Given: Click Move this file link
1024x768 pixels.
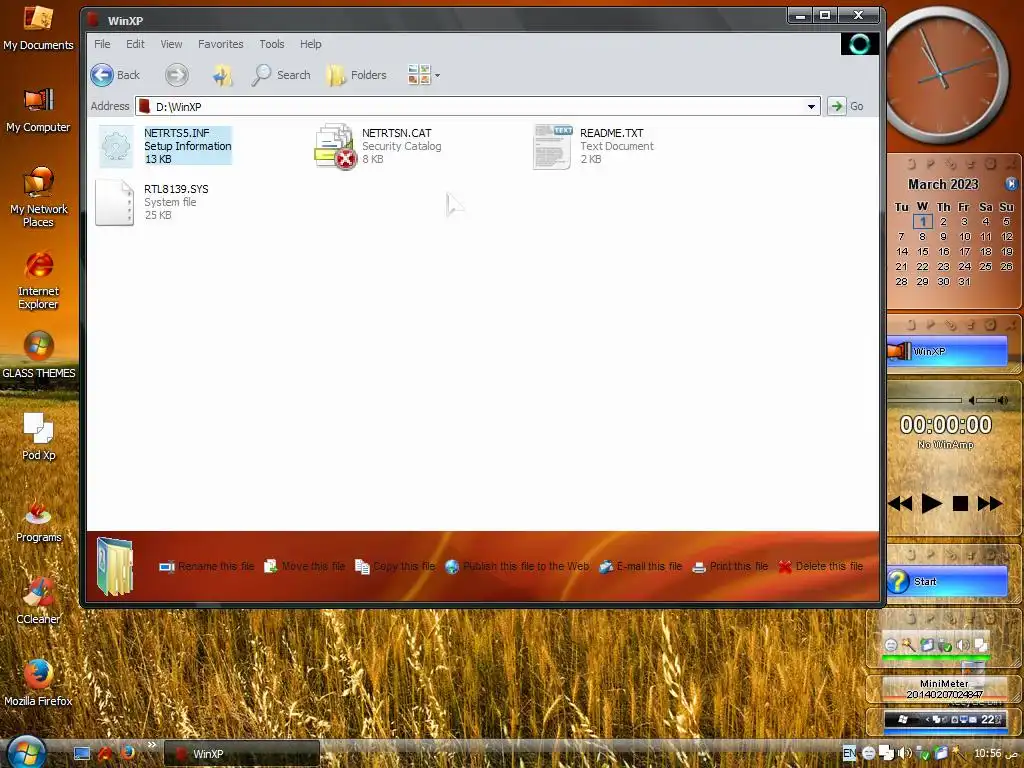Looking at the screenshot, I should coord(304,566).
